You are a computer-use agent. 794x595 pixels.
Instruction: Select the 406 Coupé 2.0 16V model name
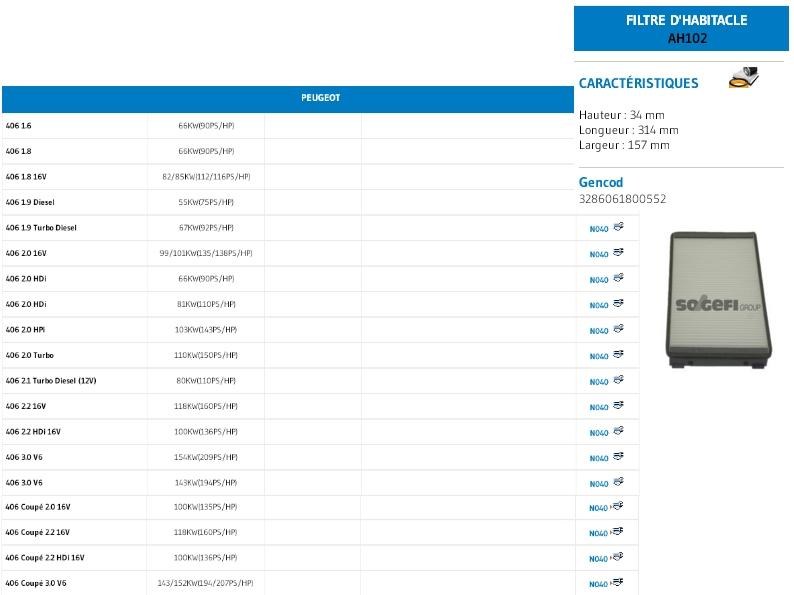click(x=38, y=507)
